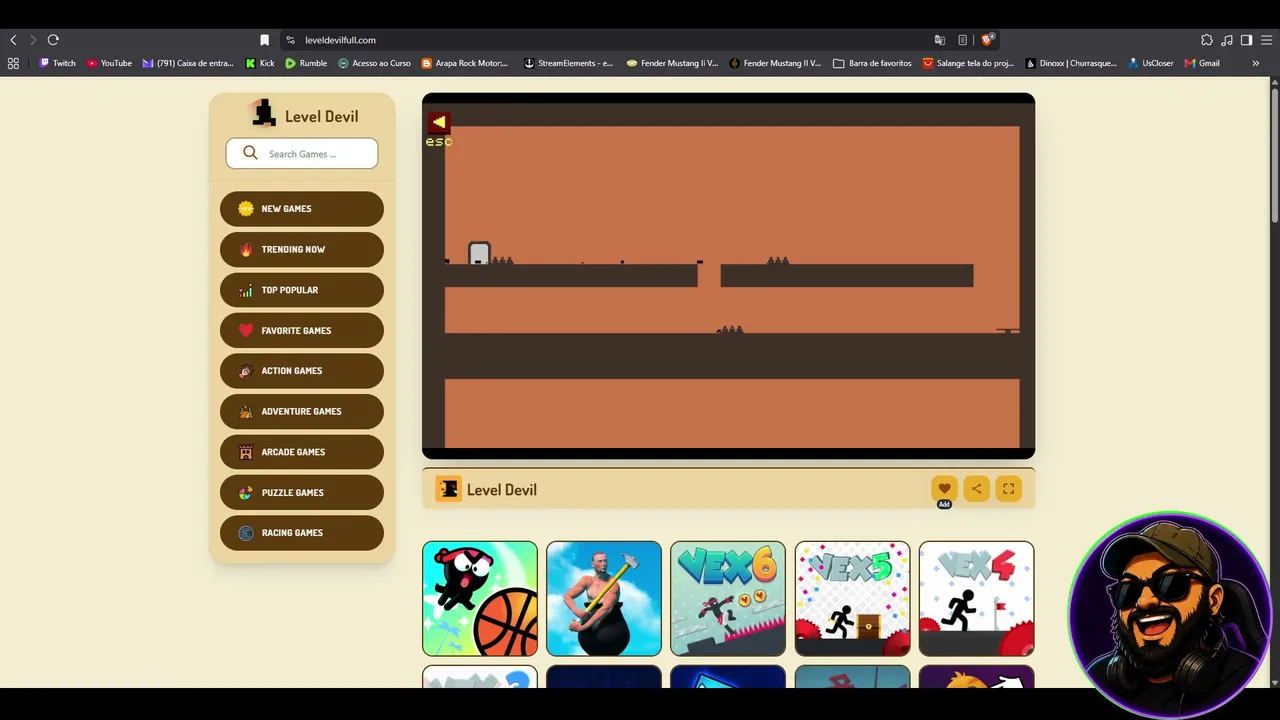Open the Kick bookmark
Viewport: 1280px width, 720px height.
(x=260, y=63)
